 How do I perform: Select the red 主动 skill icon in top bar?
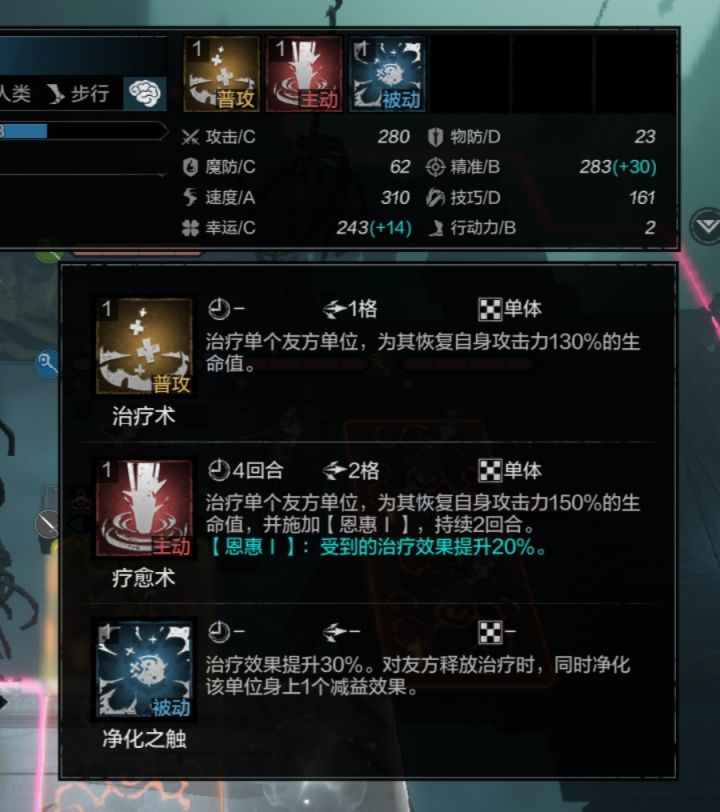tap(304, 74)
